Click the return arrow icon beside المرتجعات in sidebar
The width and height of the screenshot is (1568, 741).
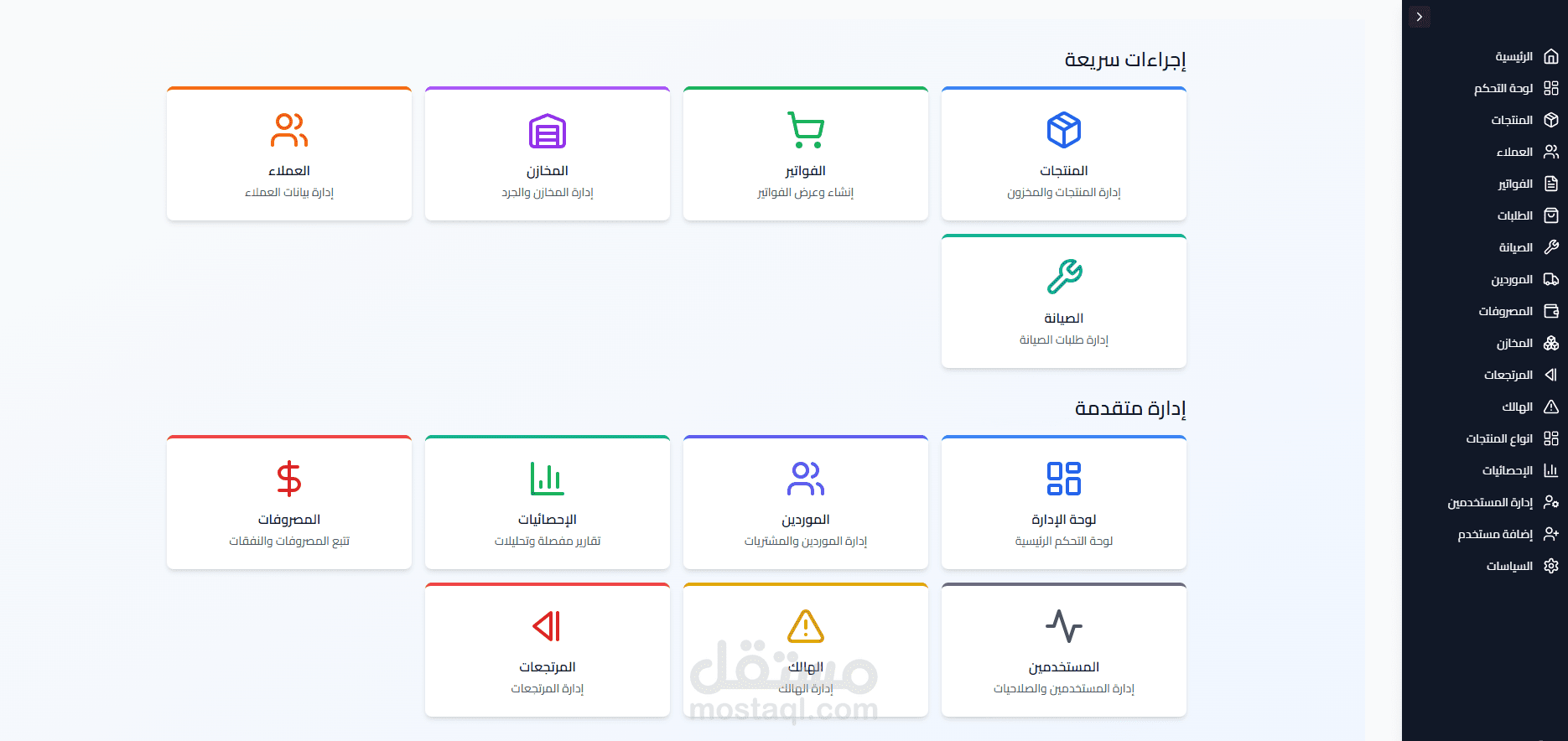click(1551, 375)
